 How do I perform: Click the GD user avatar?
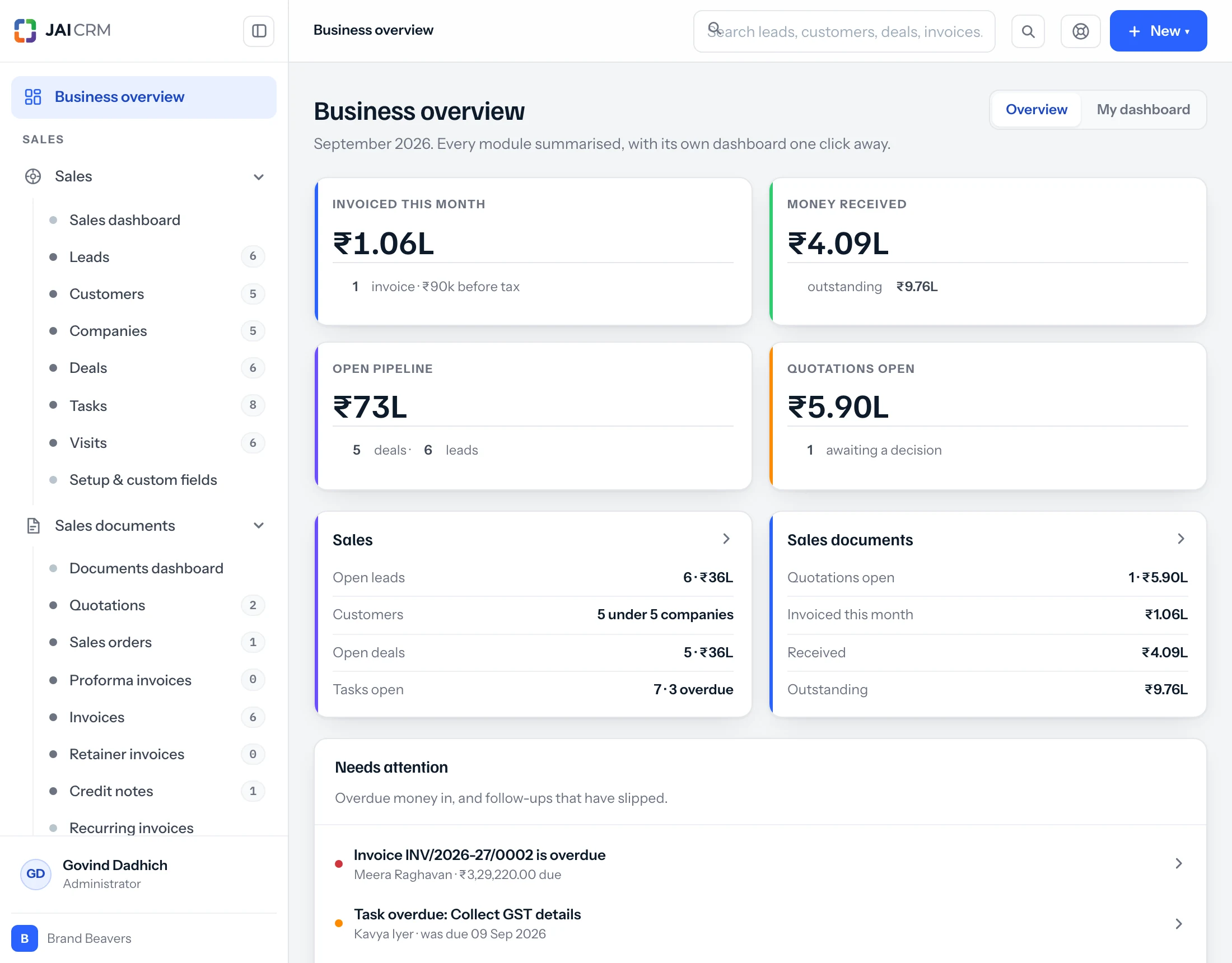[35, 874]
